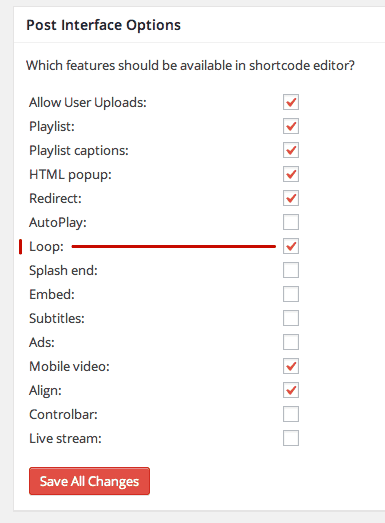Check the Splash end checkbox
The image size is (385, 523).
(291, 270)
